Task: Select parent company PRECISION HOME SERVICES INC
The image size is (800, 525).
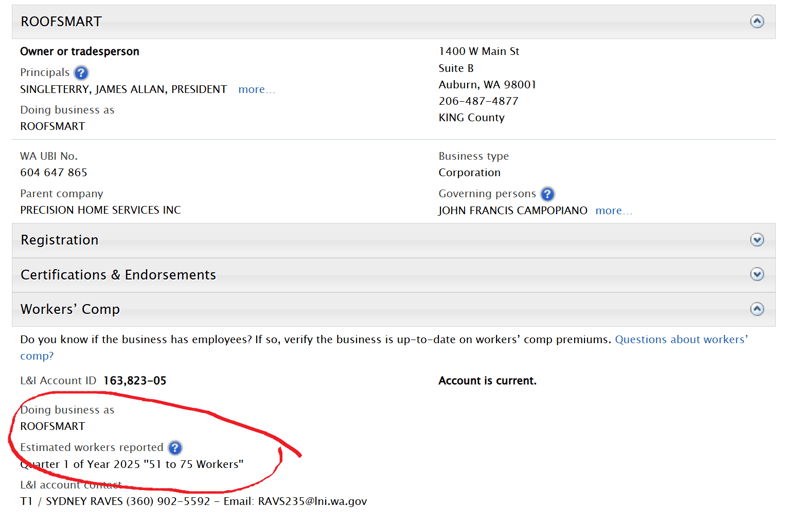Action: [x=101, y=210]
